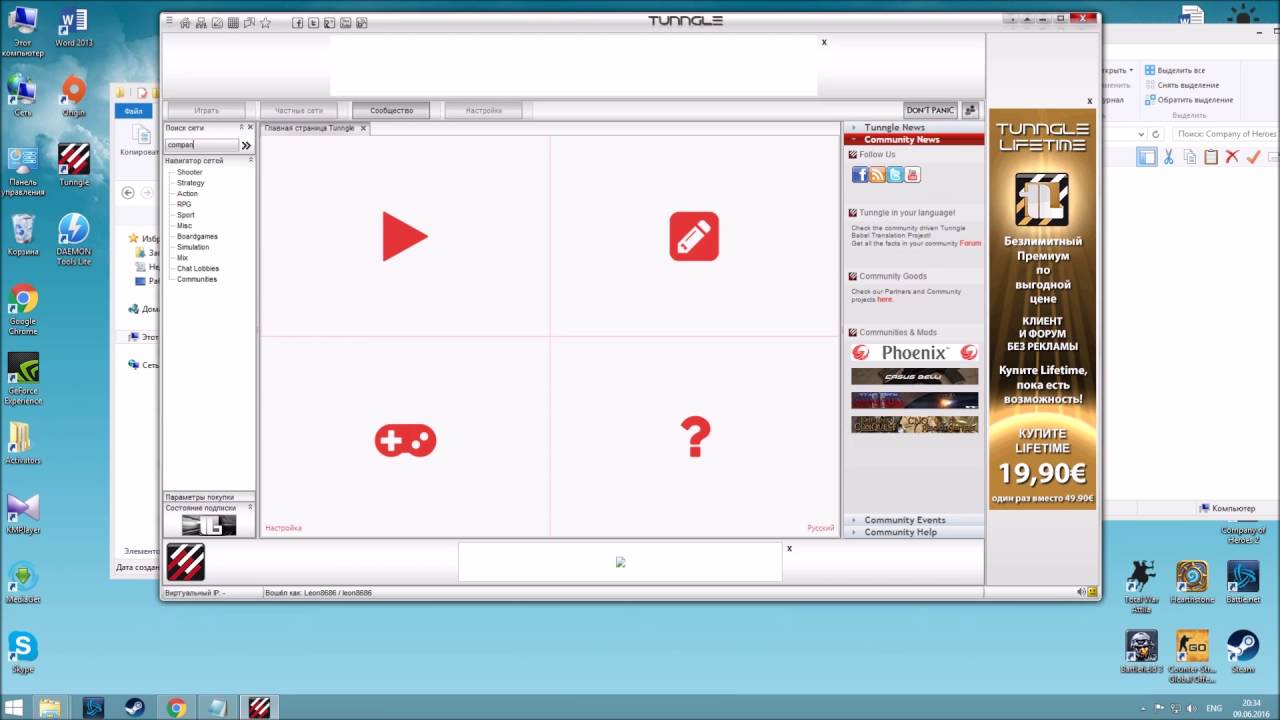The width and height of the screenshot is (1280, 720).
Task: Close the Главная страница Tunngle tab
Action: coord(363,128)
